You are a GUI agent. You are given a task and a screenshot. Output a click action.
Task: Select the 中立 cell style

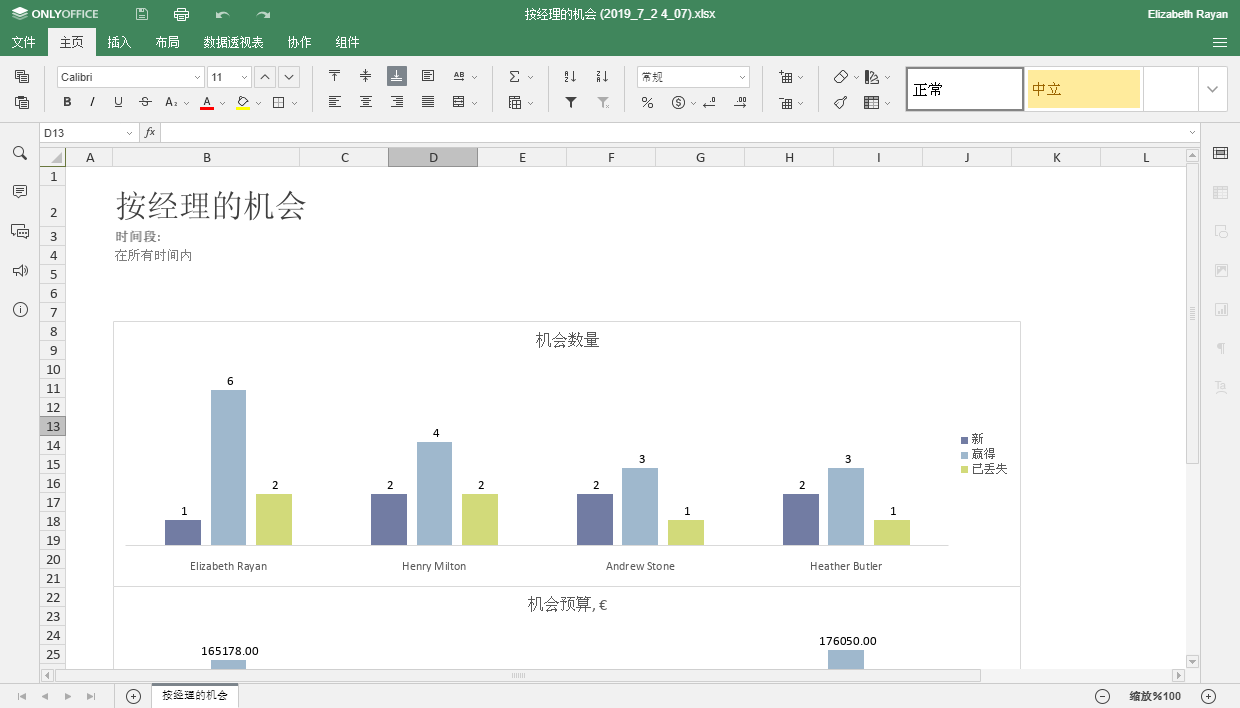click(1083, 89)
